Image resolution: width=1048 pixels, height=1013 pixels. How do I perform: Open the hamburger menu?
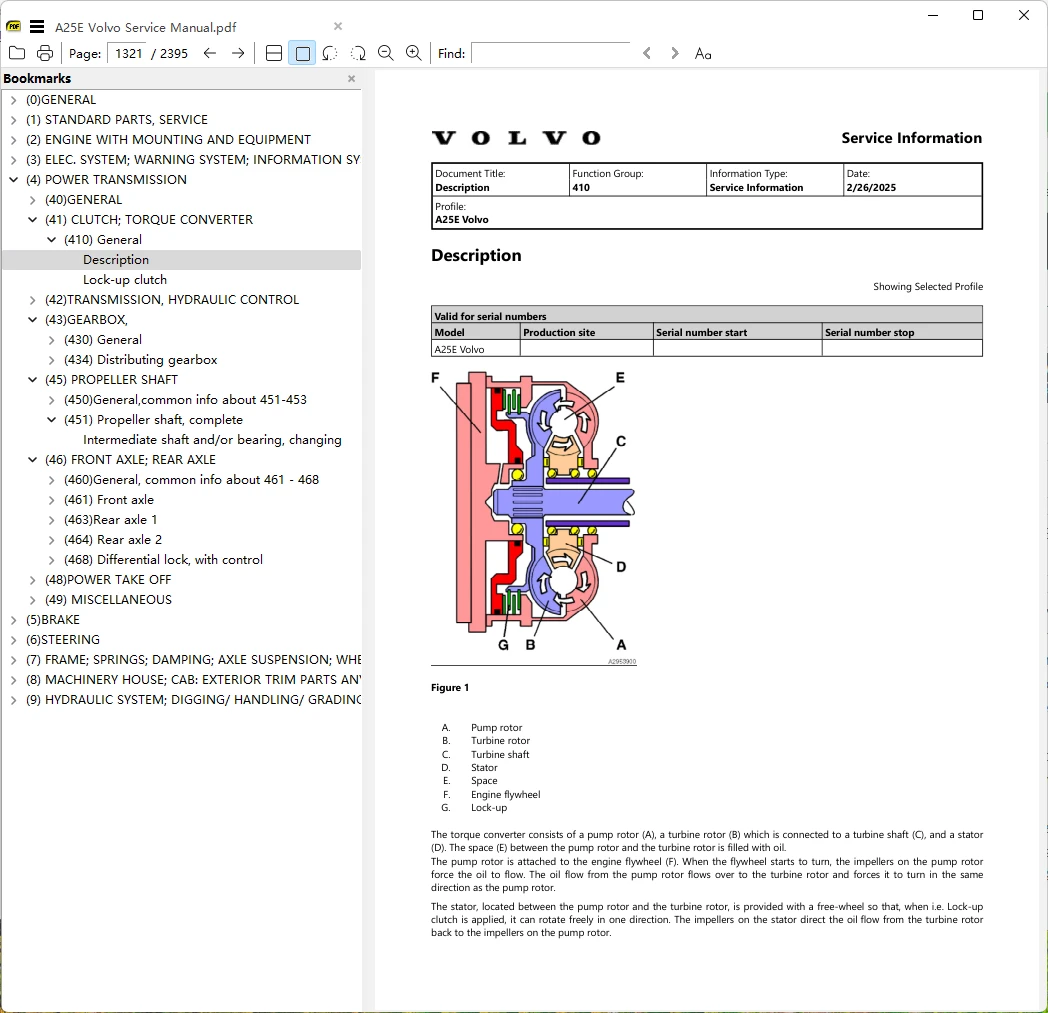[37, 27]
